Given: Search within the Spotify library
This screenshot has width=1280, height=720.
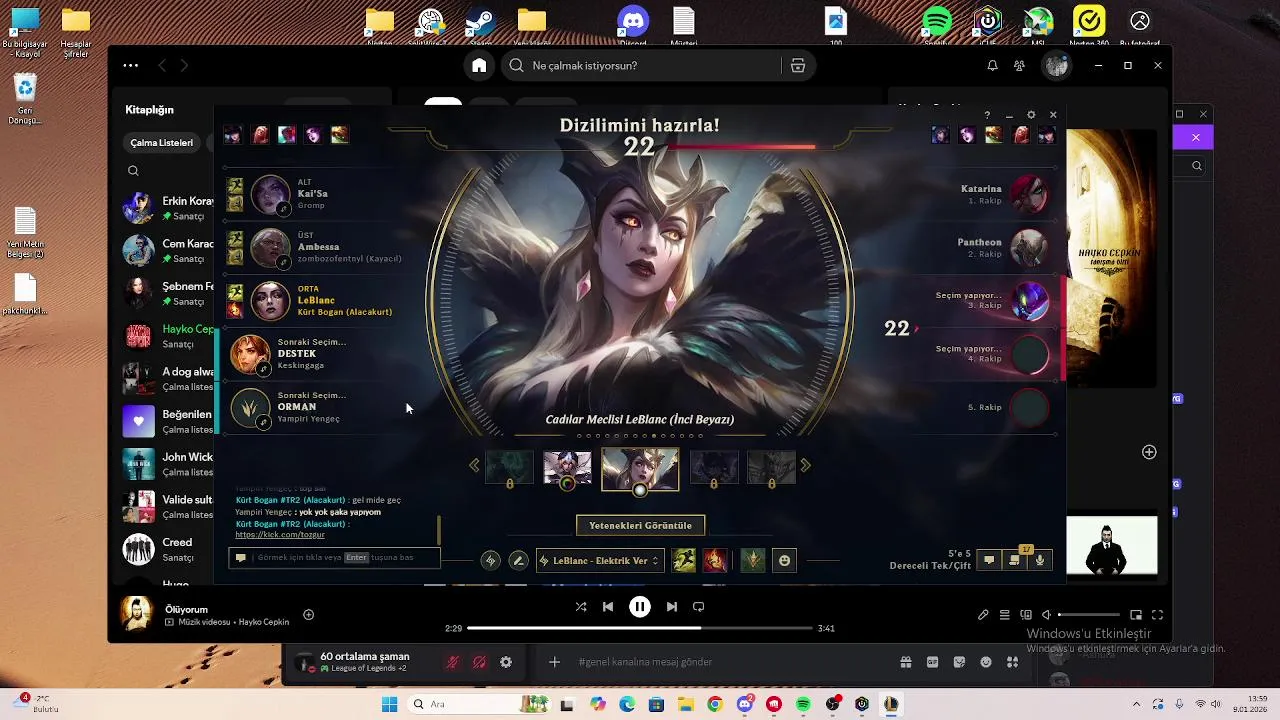Looking at the screenshot, I should 133,171.
